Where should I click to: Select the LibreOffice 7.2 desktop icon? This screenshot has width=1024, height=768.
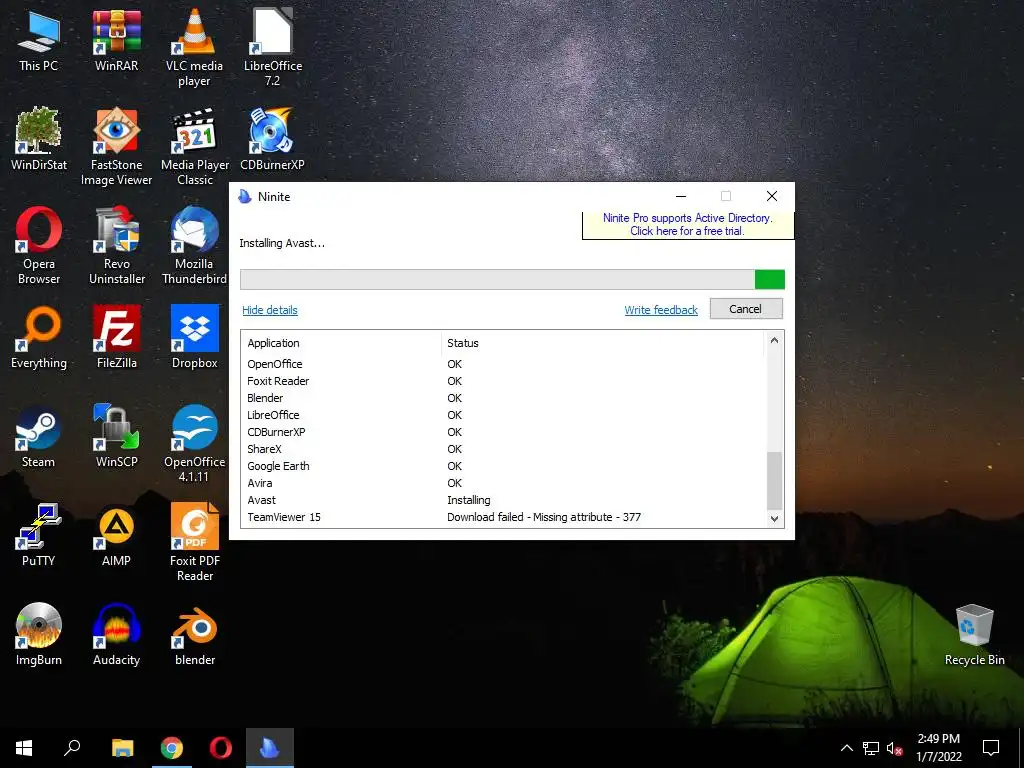pyautogui.click(x=272, y=48)
